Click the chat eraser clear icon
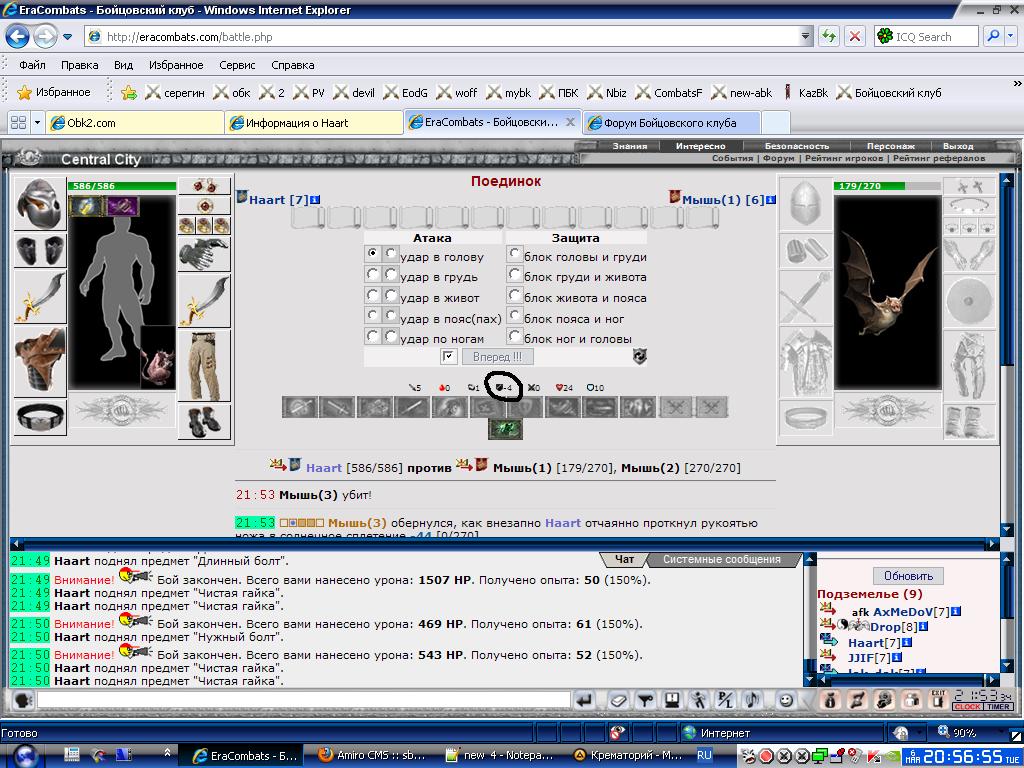This screenshot has width=1024, height=768. (618, 700)
